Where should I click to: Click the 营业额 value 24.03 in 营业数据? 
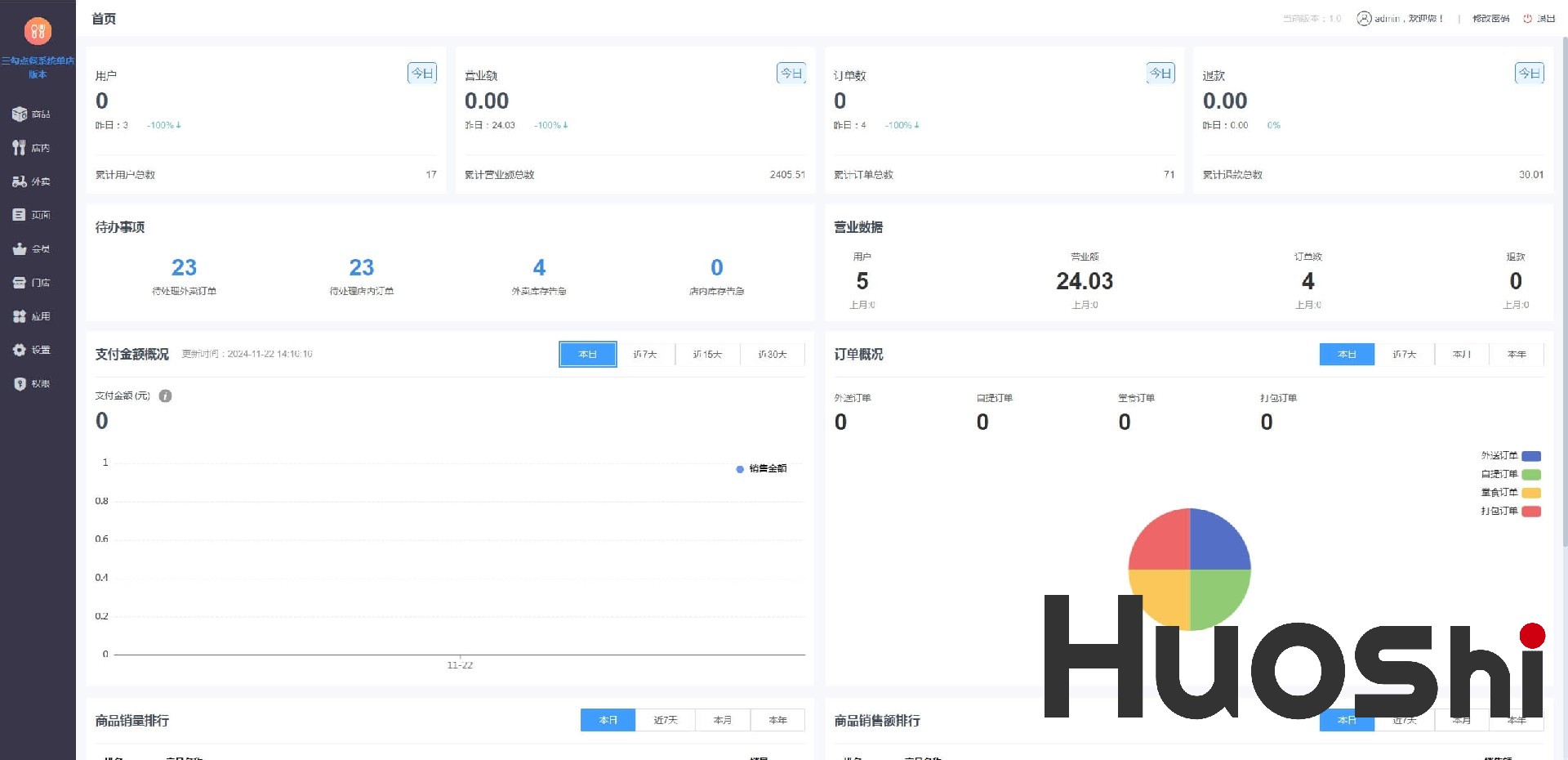coord(1085,281)
